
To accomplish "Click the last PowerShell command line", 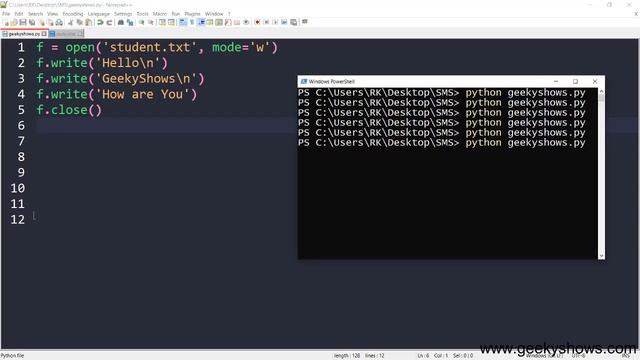I will click(442, 143).
